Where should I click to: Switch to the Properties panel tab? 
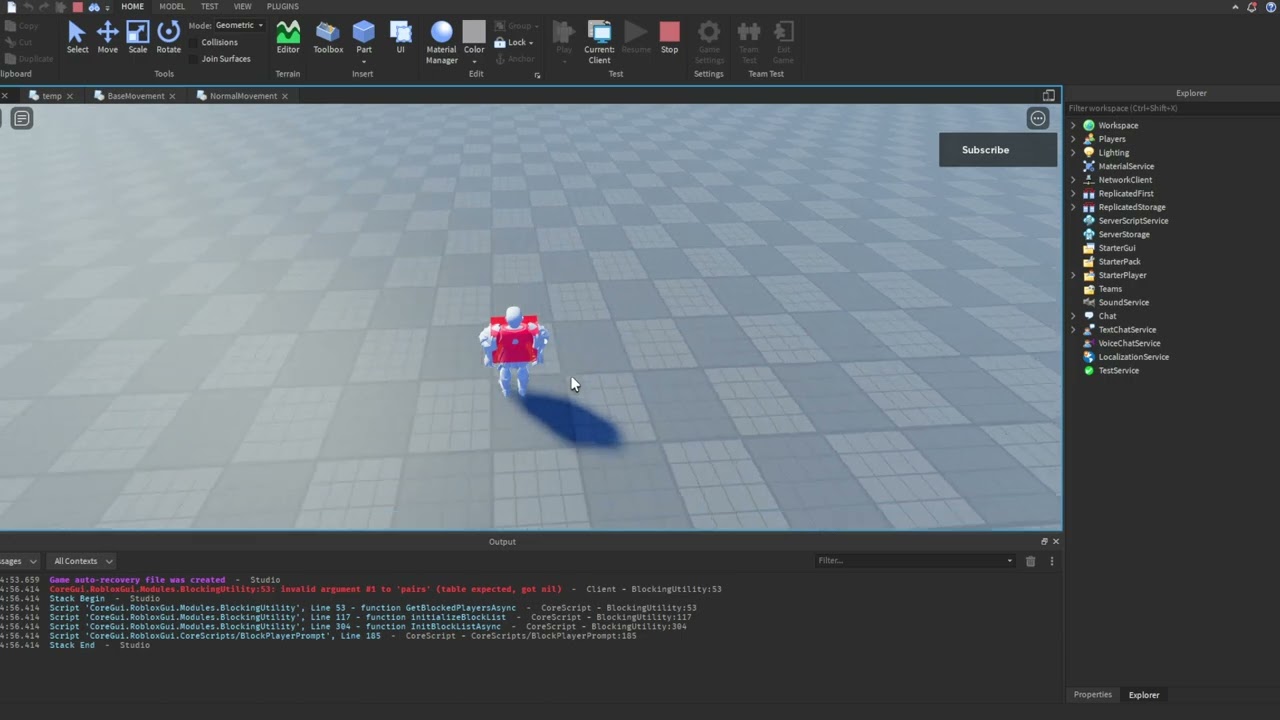(1092, 695)
